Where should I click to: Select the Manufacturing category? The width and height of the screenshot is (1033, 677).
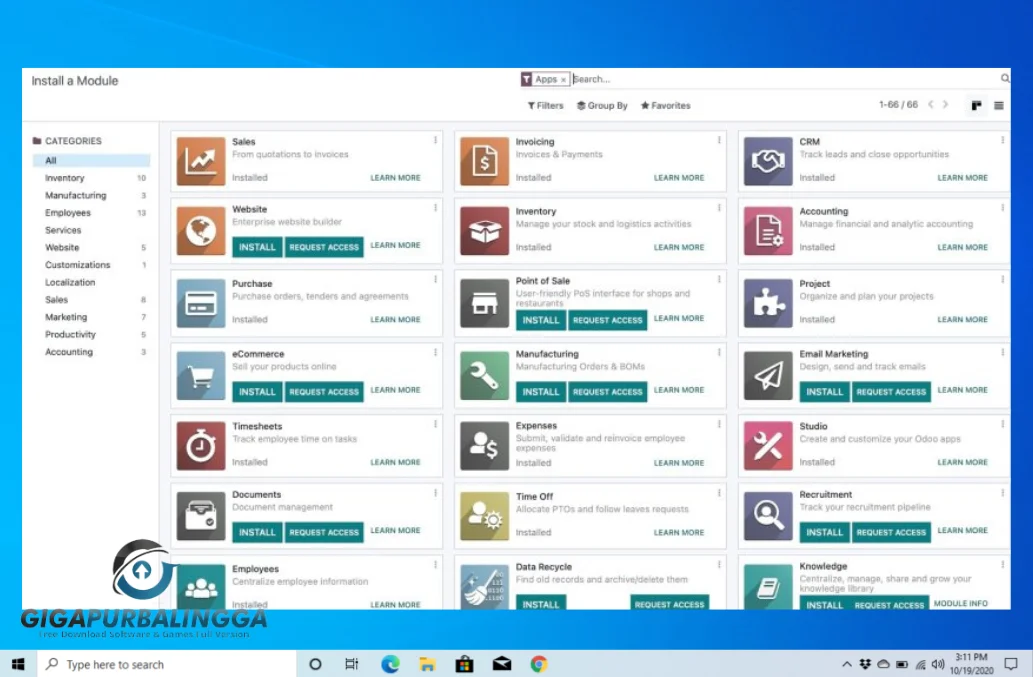point(75,195)
